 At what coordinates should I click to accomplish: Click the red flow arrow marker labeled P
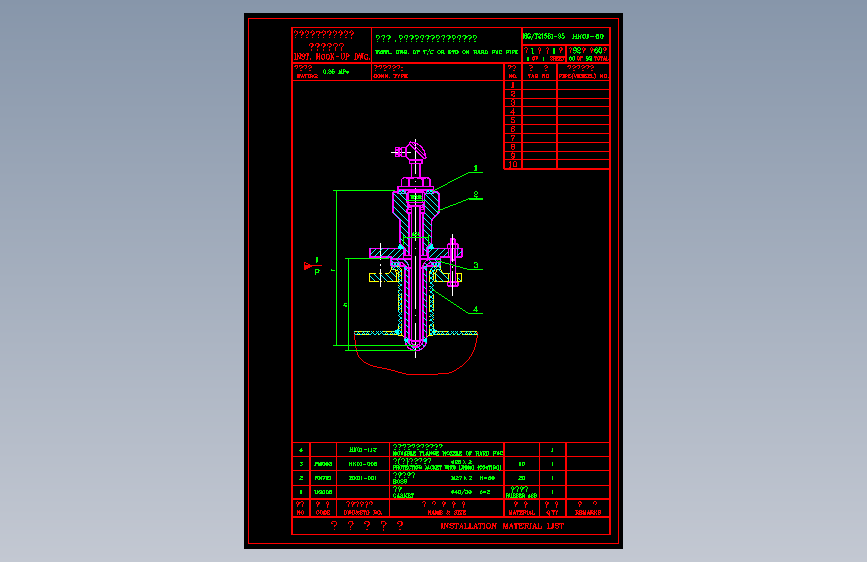point(312,266)
